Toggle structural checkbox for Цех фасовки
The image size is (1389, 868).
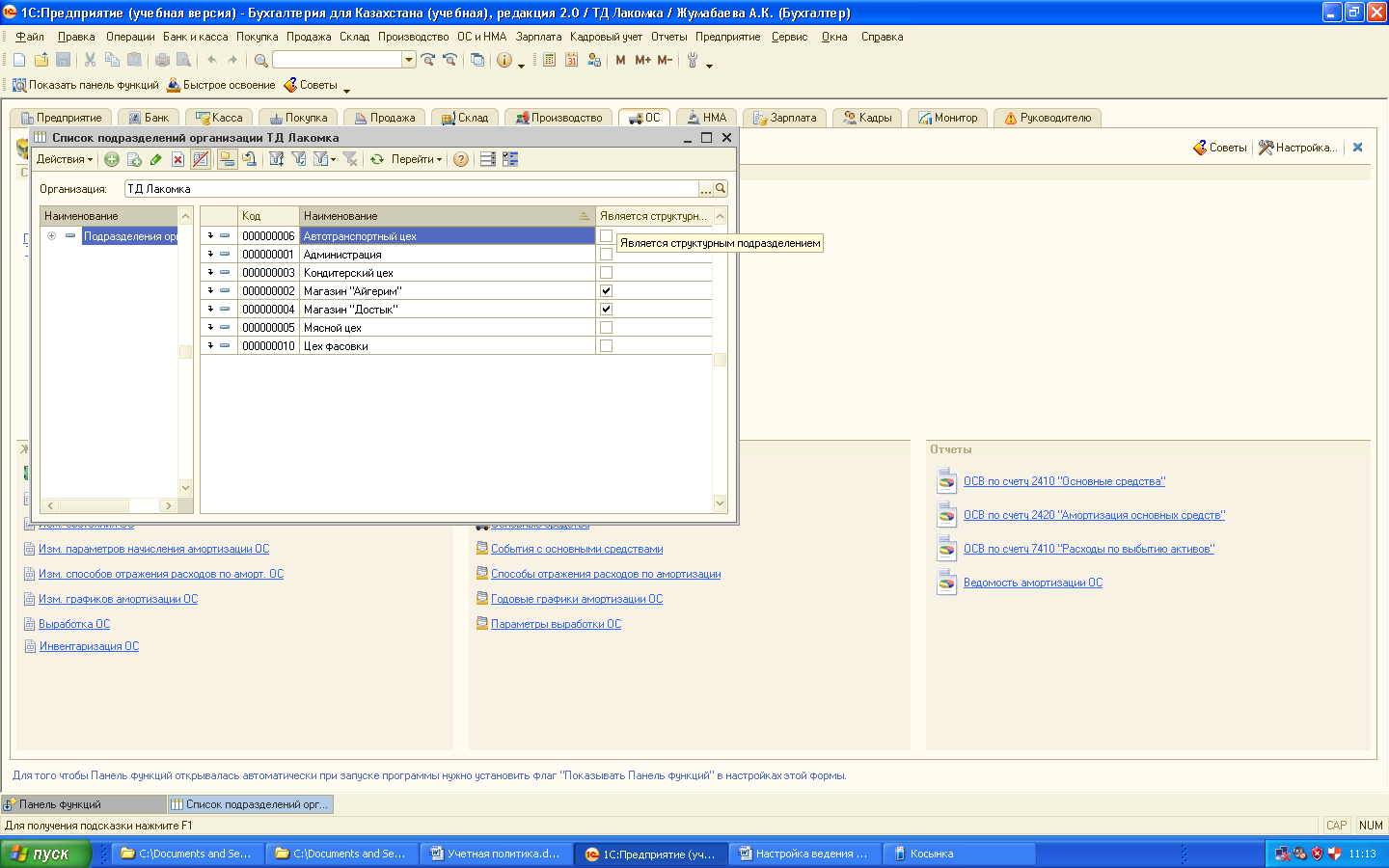click(x=606, y=346)
